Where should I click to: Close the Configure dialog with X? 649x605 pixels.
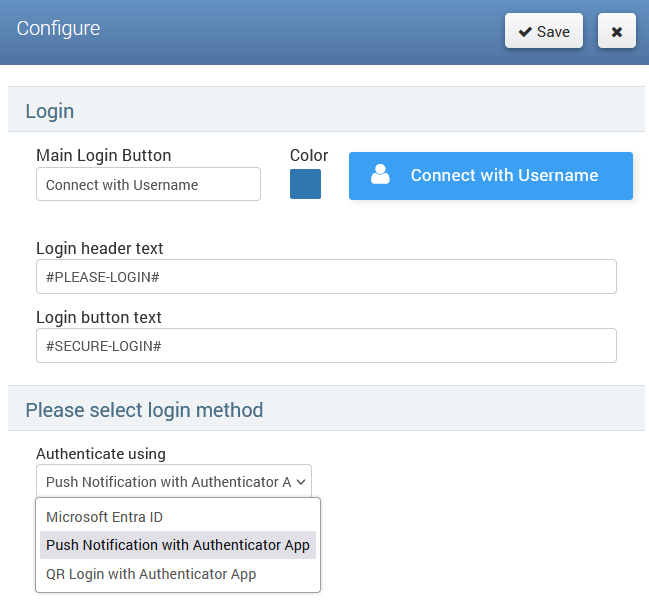[x=616, y=31]
